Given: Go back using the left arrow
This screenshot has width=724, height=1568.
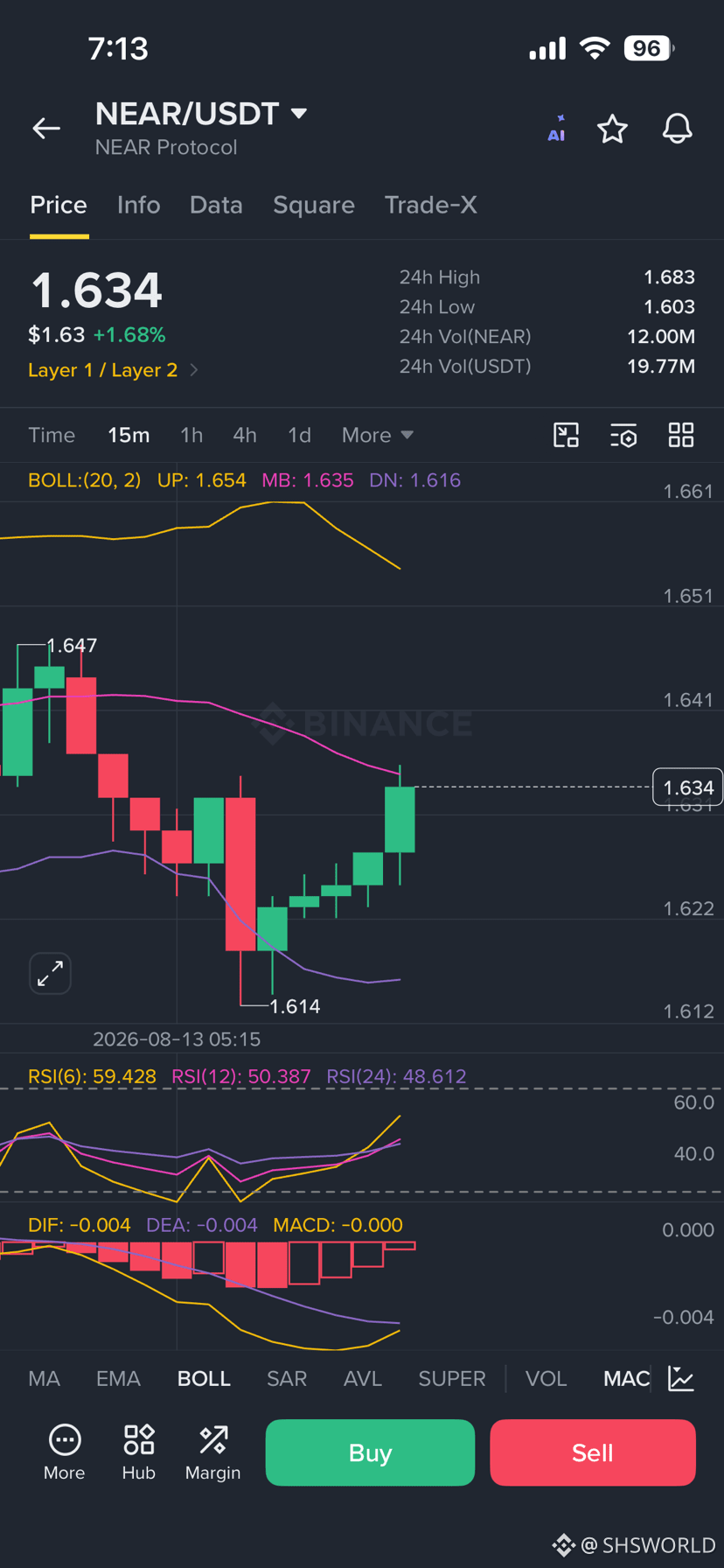Looking at the screenshot, I should [46, 129].
